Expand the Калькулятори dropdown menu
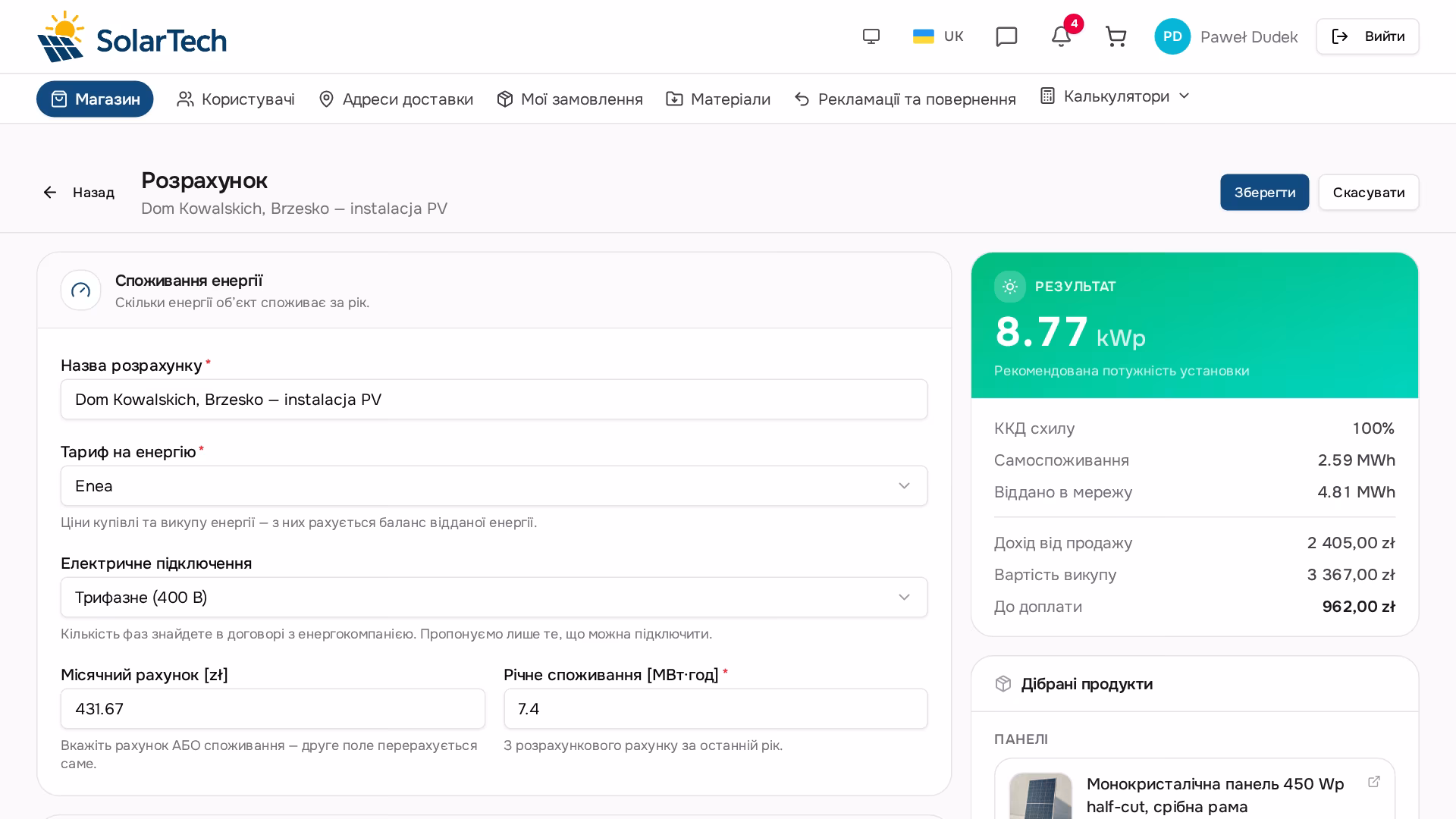1456x819 pixels. point(1115,96)
